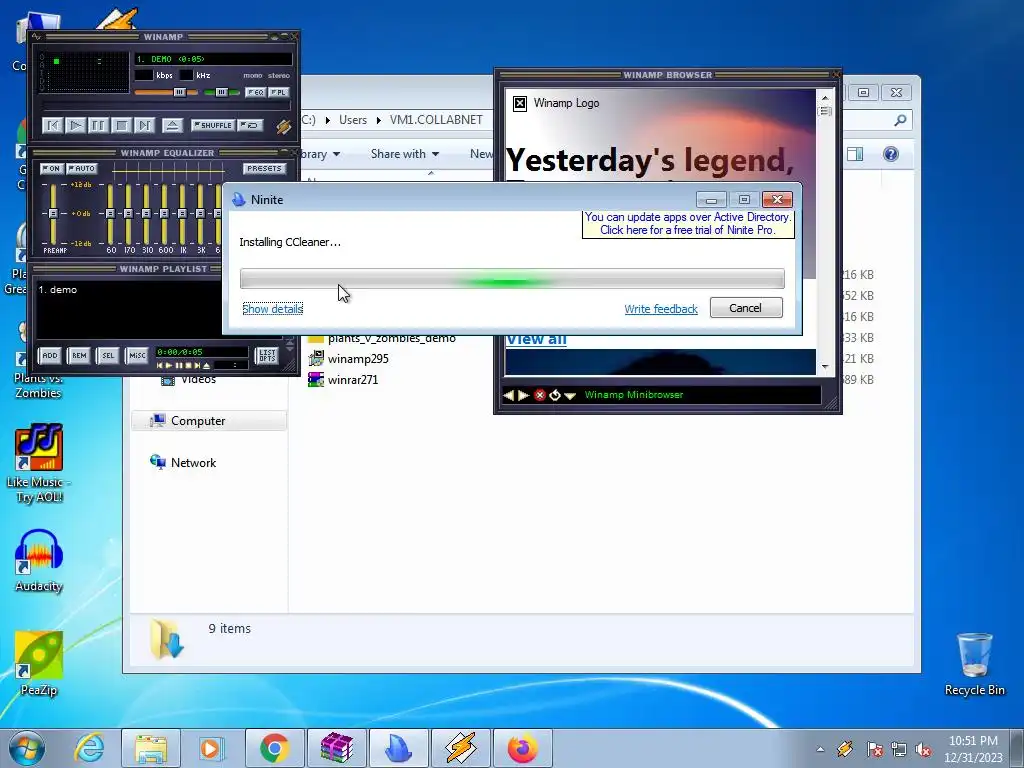Open Minibrowser dropdown arrow menu
This screenshot has width=1024, height=768.
(x=570, y=396)
